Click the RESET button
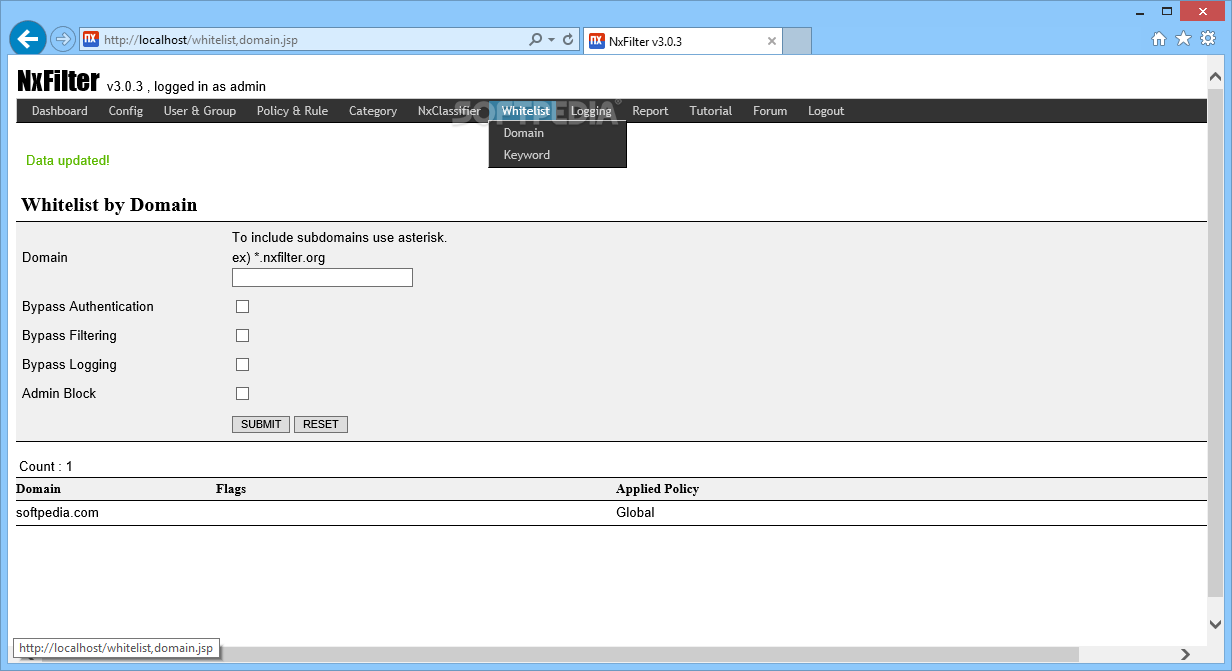This screenshot has height=671, width=1232. click(321, 424)
